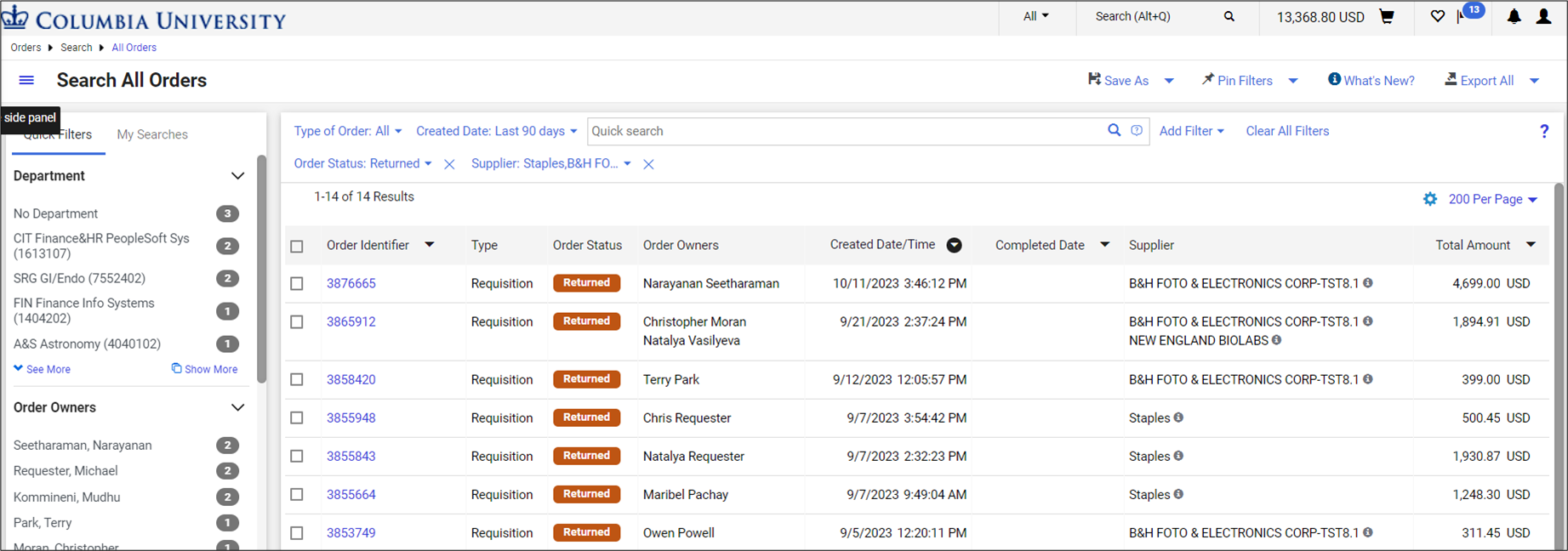This screenshot has height=551, width=1568.
Task: Open Total Amount column sort arrow
Action: coord(1531,245)
